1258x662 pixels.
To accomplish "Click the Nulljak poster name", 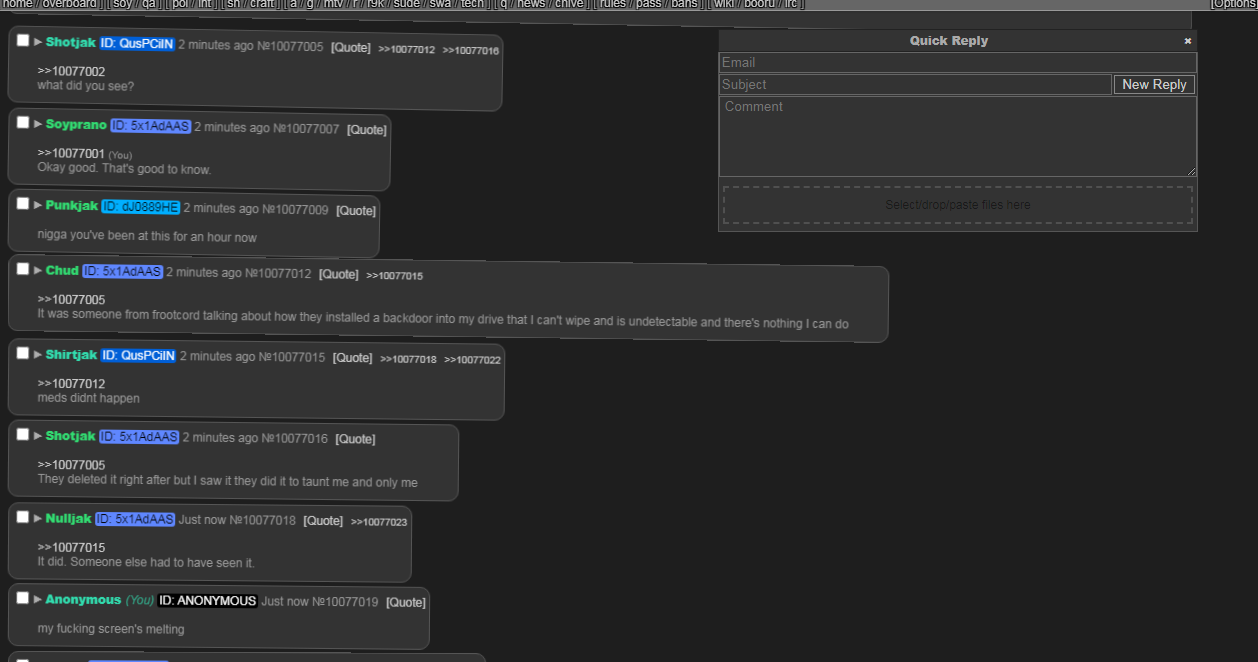I will tap(68, 519).
